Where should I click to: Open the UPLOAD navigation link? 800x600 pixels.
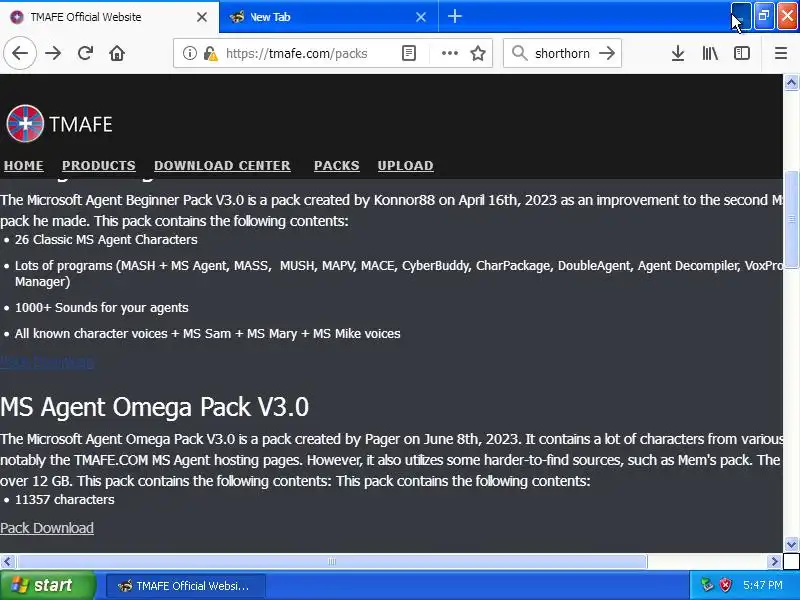[406, 165]
